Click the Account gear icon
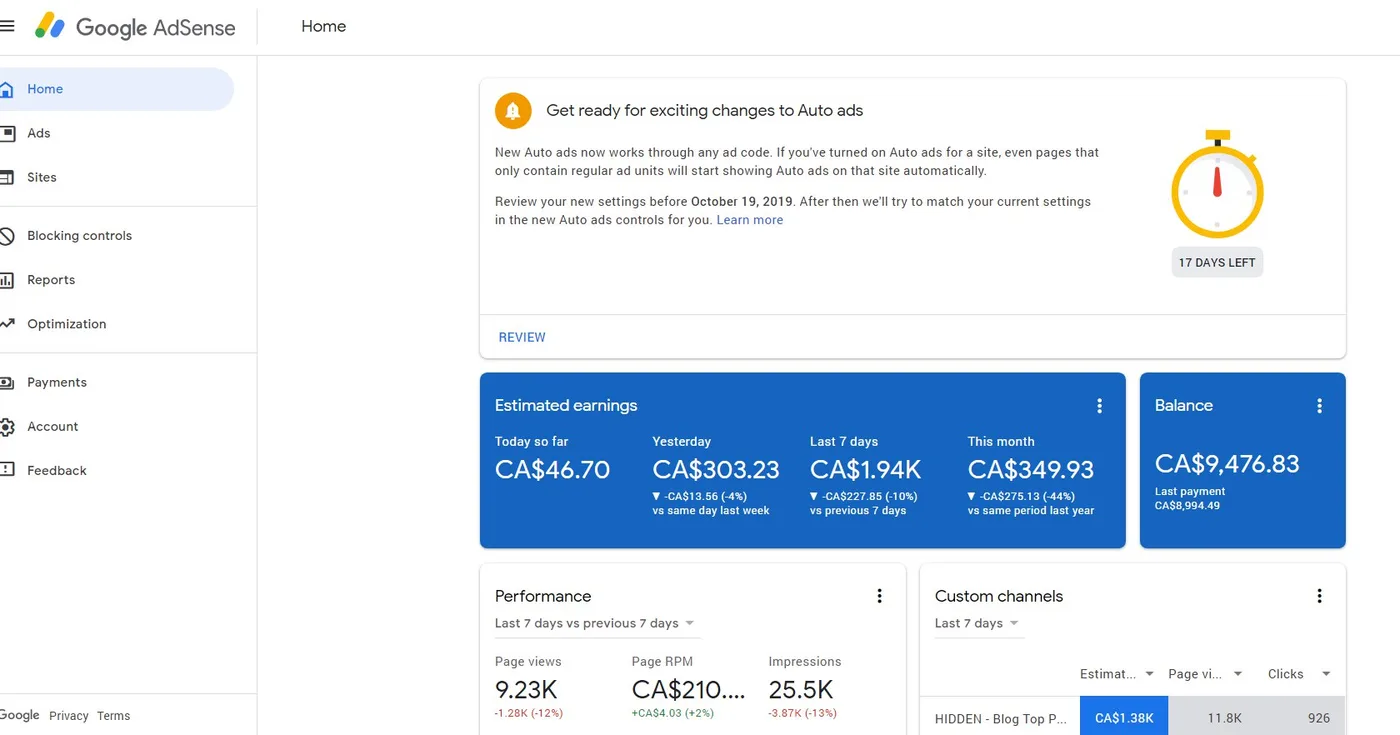The height and width of the screenshot is (735, 1400). point(7,426)
